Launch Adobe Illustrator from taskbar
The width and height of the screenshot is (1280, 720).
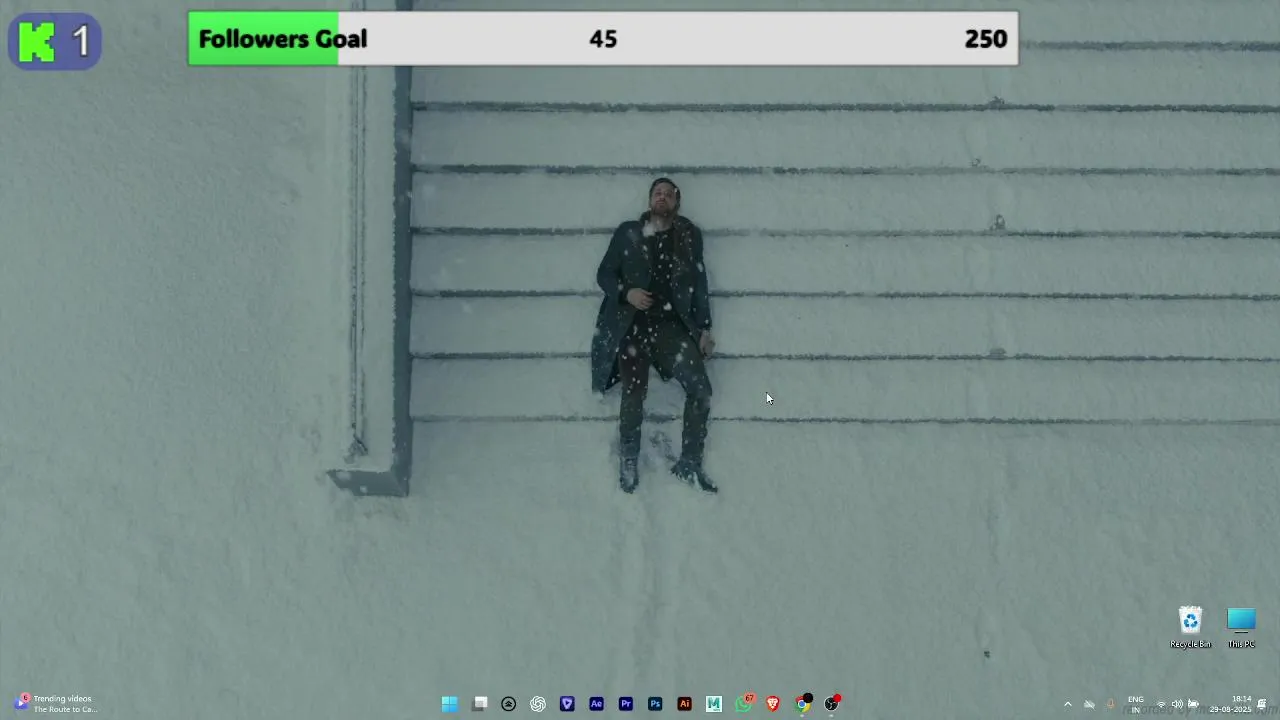click(685, 704)
